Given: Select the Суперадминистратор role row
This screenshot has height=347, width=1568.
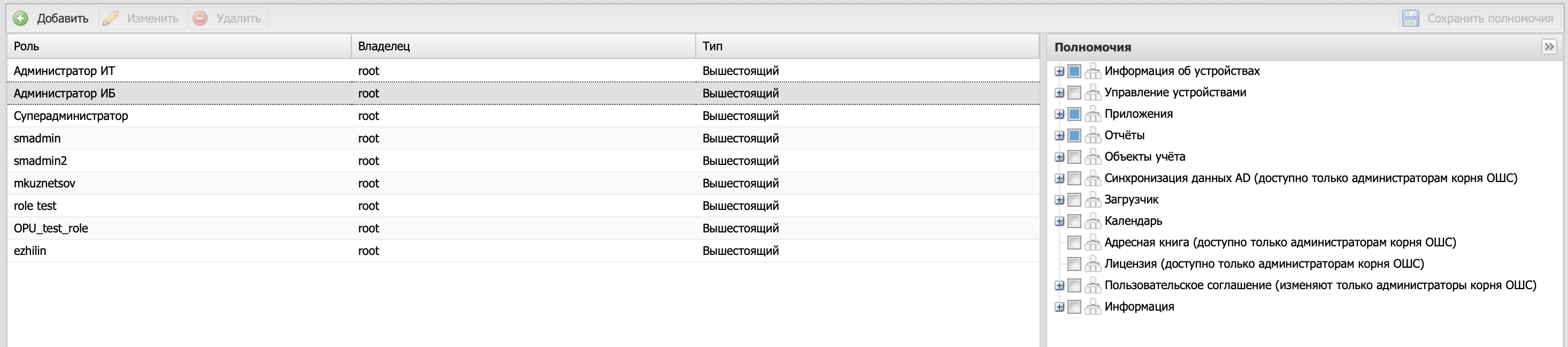Looking at the screenshot, I should (x=71, y=116).
